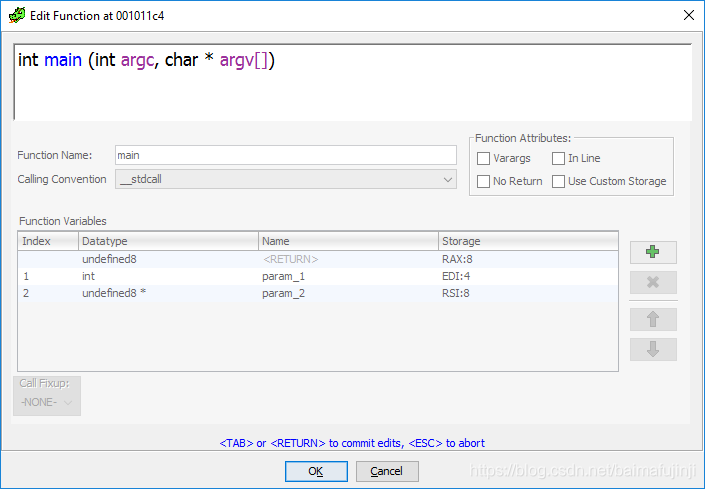Click the Cancel button

387,471
